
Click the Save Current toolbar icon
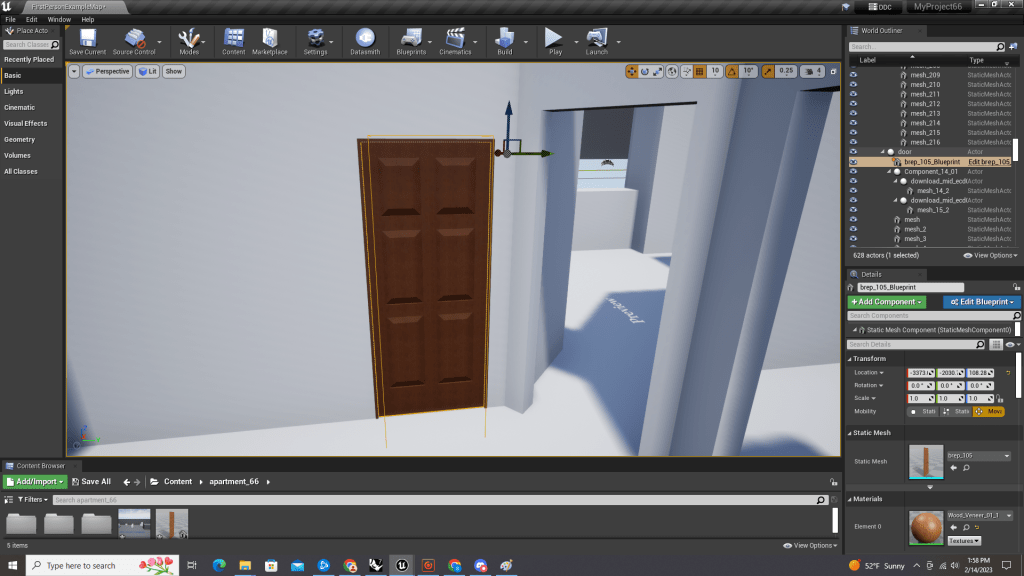[87, 39]
